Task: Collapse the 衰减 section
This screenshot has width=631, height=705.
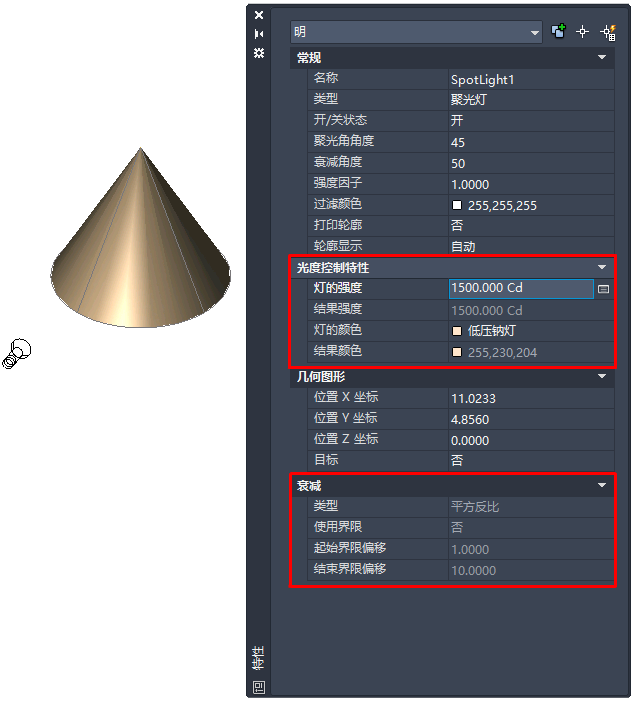Action: pyautogui.click(x=602, y=485)
